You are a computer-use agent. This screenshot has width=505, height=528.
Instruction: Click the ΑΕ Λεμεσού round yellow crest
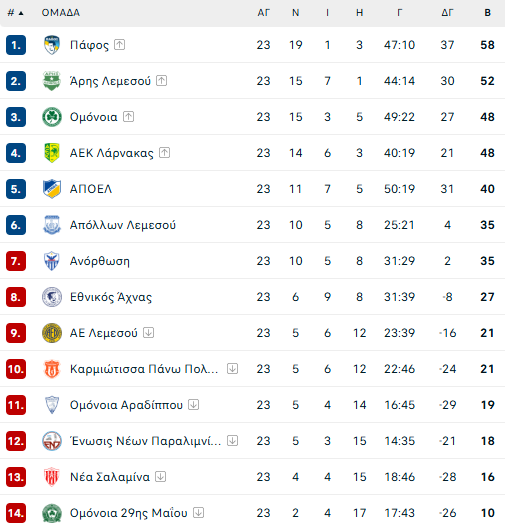point(52,333)
